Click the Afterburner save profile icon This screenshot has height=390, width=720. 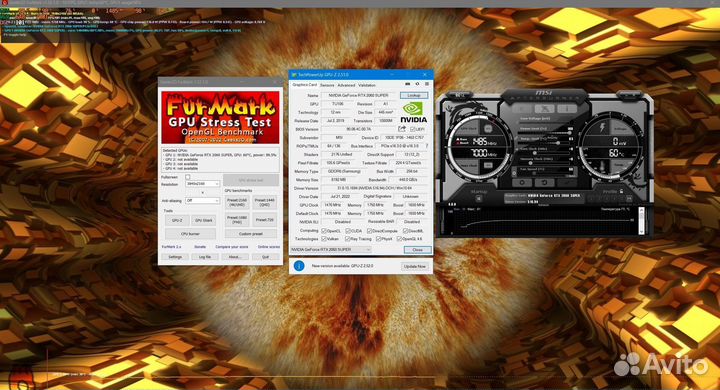(630, 198)
